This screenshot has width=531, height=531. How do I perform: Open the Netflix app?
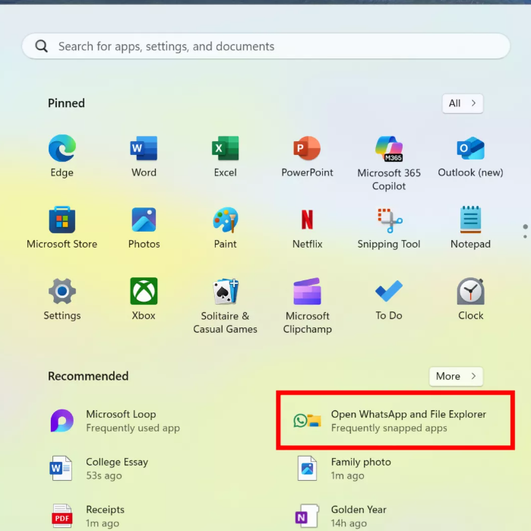(x=307, y=228)
